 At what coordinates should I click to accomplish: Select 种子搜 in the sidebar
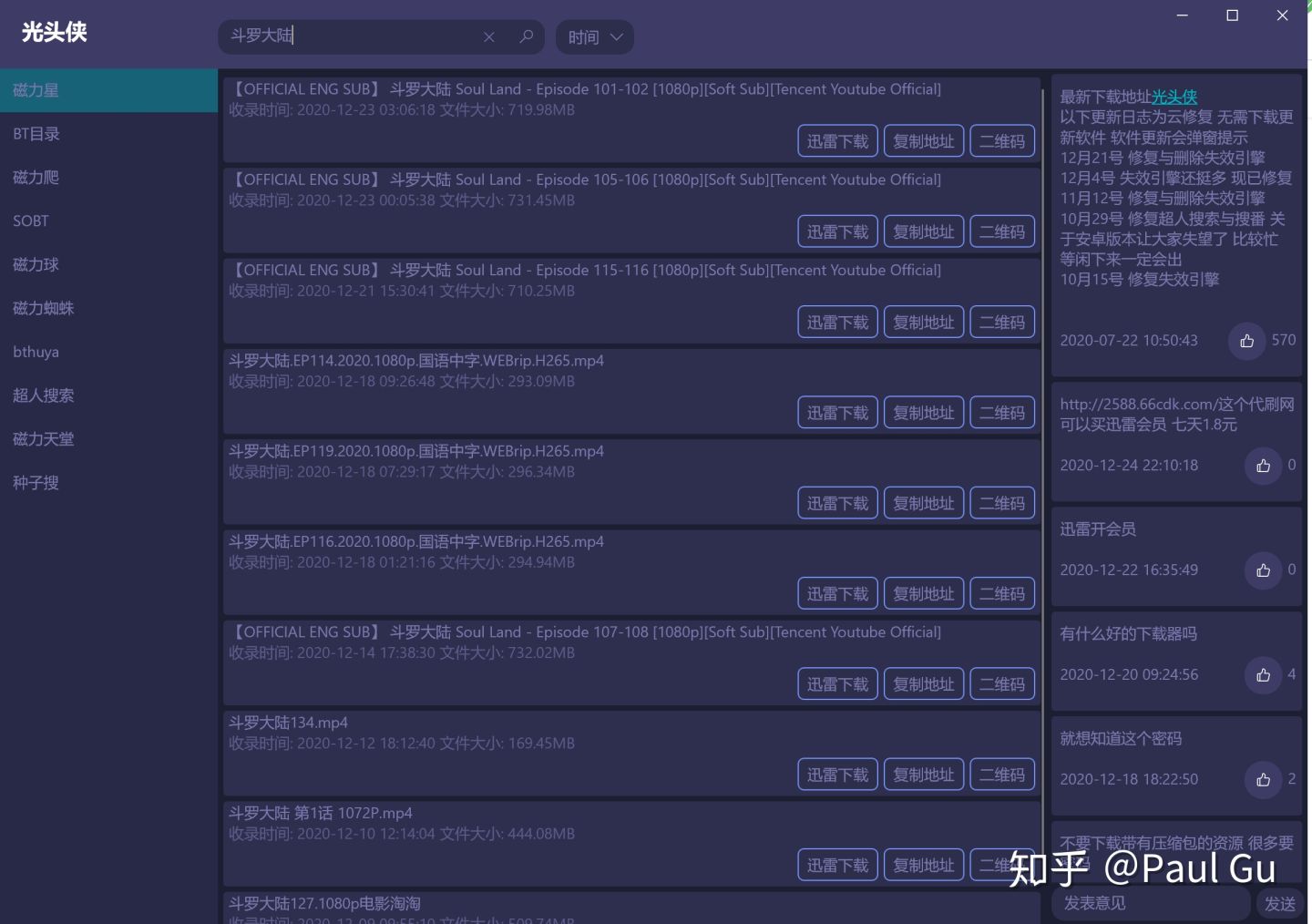click(x=108, y=483)
